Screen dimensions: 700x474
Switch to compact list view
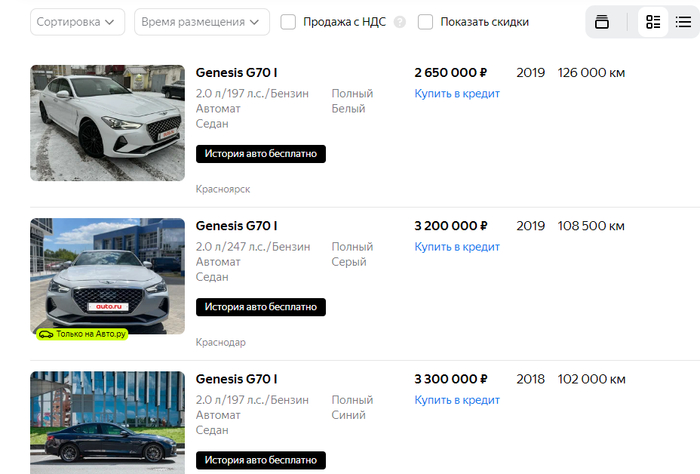pyautogui.click(x=683, y=22)
